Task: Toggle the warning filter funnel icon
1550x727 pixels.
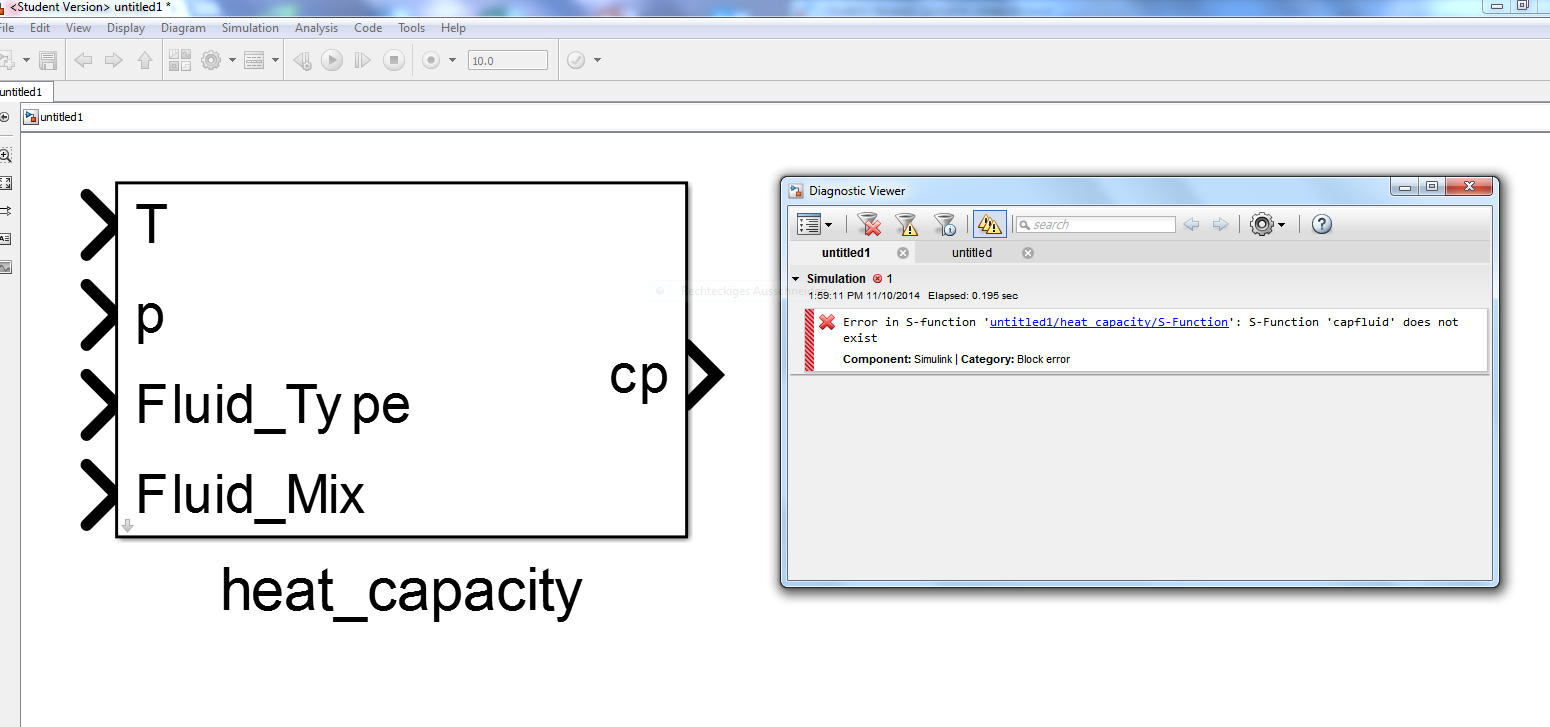Action: pyautogui.click(x=906, y=224)
